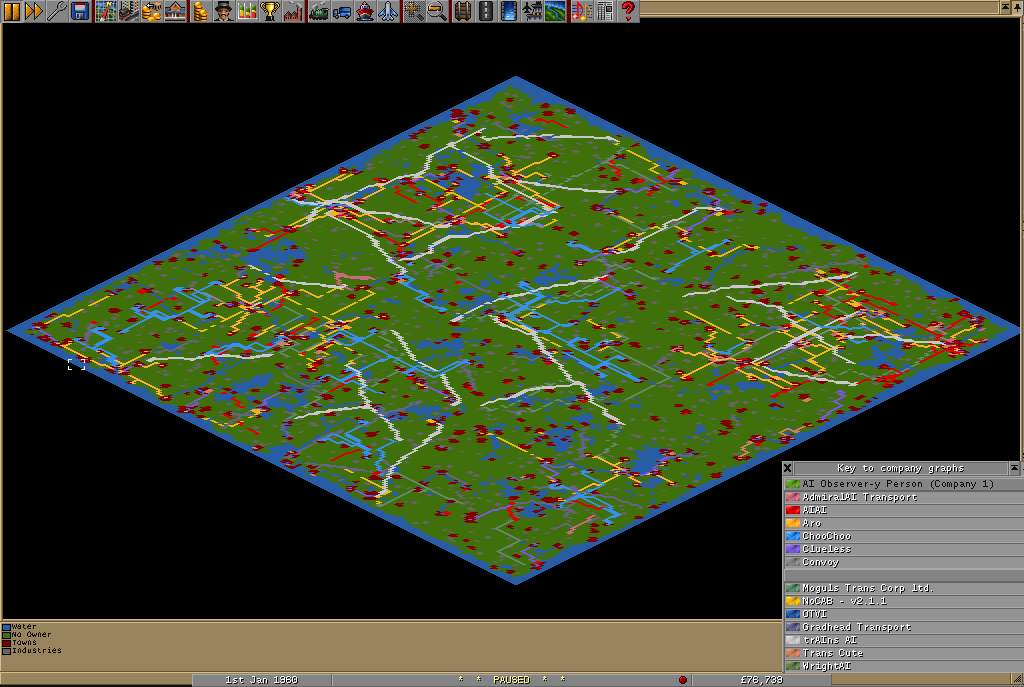1024x687 pixels.
Task: Click the Industries legend entry
Action: 32,650
